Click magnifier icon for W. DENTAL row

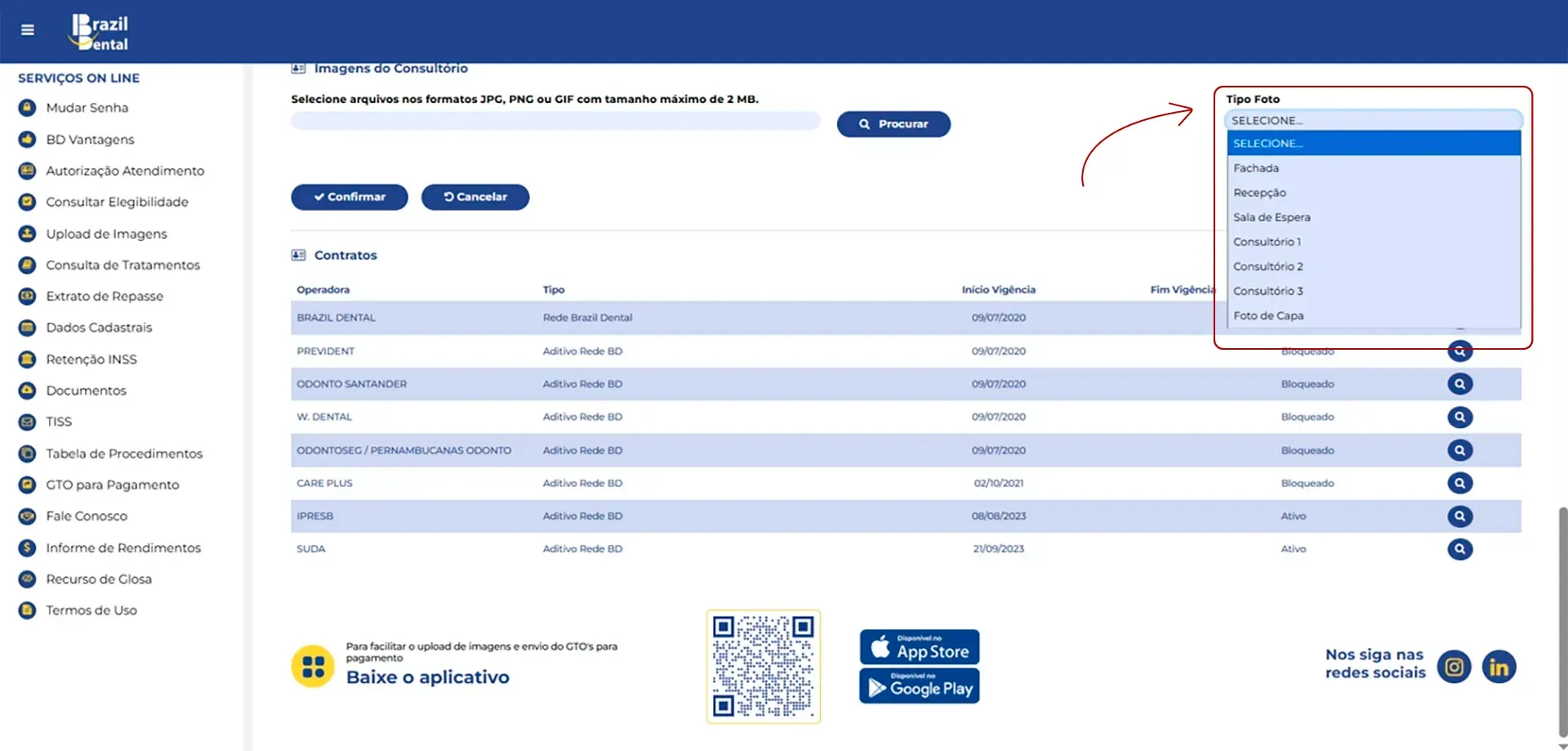click(1459, 418)
